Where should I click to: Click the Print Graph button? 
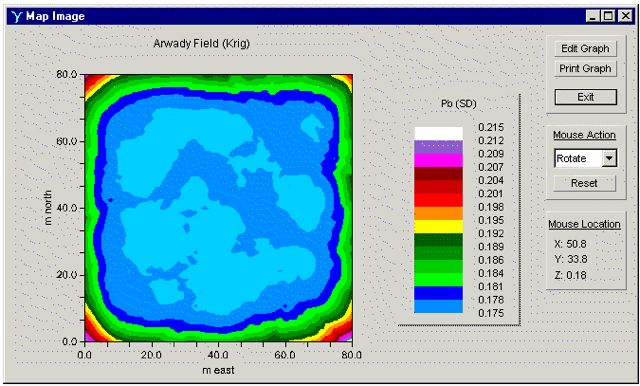(585, 69)
